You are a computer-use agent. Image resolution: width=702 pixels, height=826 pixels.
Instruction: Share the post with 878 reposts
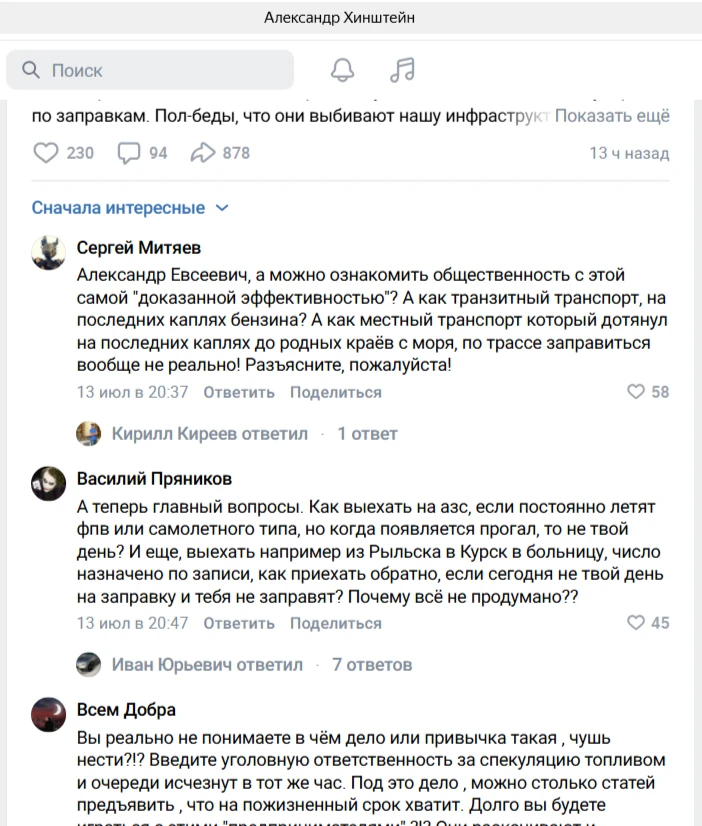[203, 153]
